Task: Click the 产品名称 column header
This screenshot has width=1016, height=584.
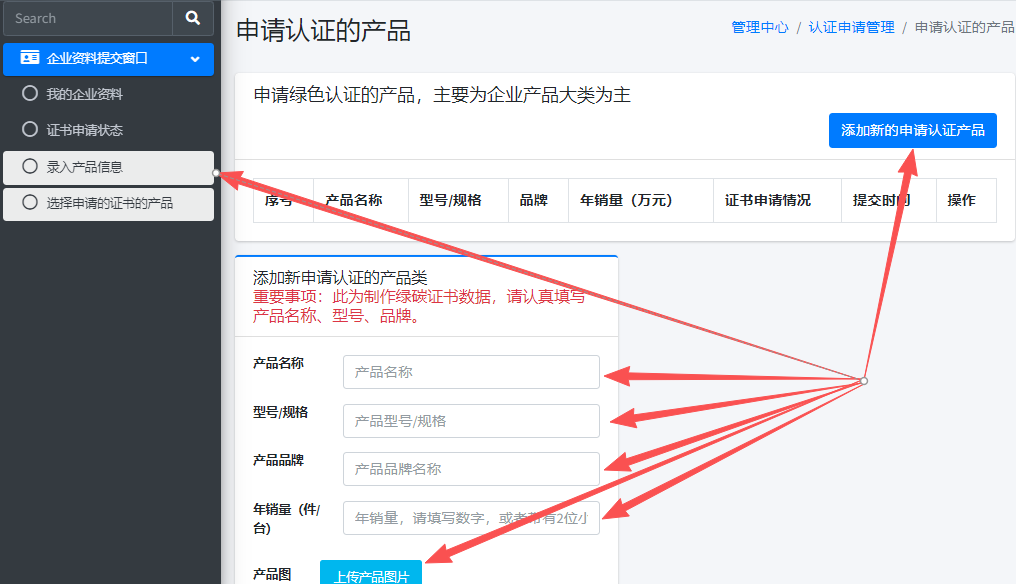Action: pos(361,200)
